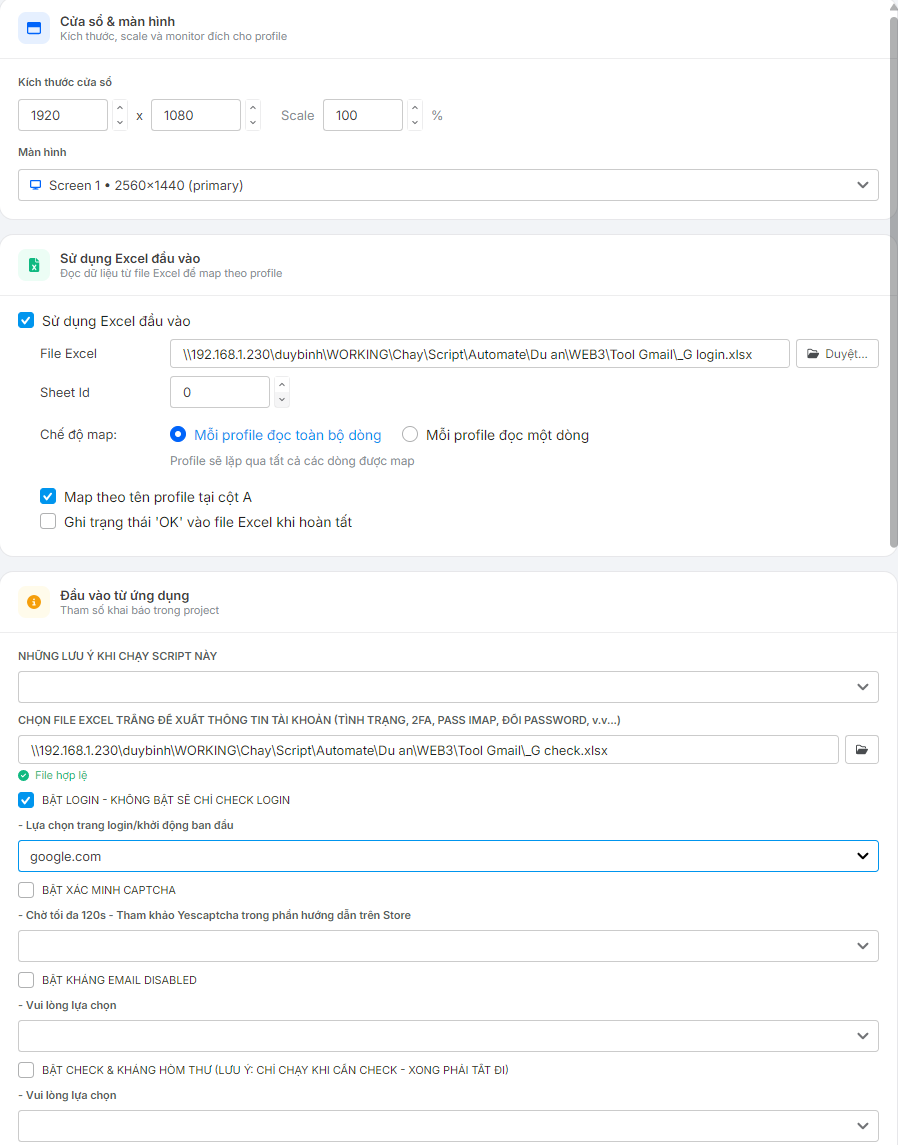Open NHỮNG LƯU Ý KHI CHẠY SCRIPT dropdown
The width and height of the screenshot is (898, 1145).
coord(448,687)
